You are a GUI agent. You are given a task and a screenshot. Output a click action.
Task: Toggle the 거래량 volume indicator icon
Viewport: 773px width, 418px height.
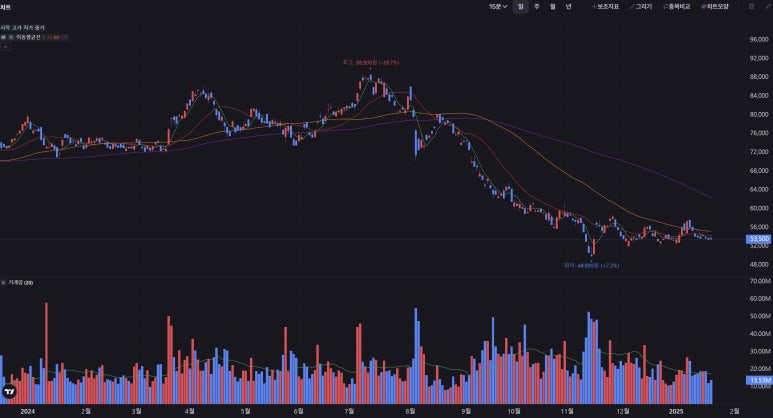click(x=4, y=283)
